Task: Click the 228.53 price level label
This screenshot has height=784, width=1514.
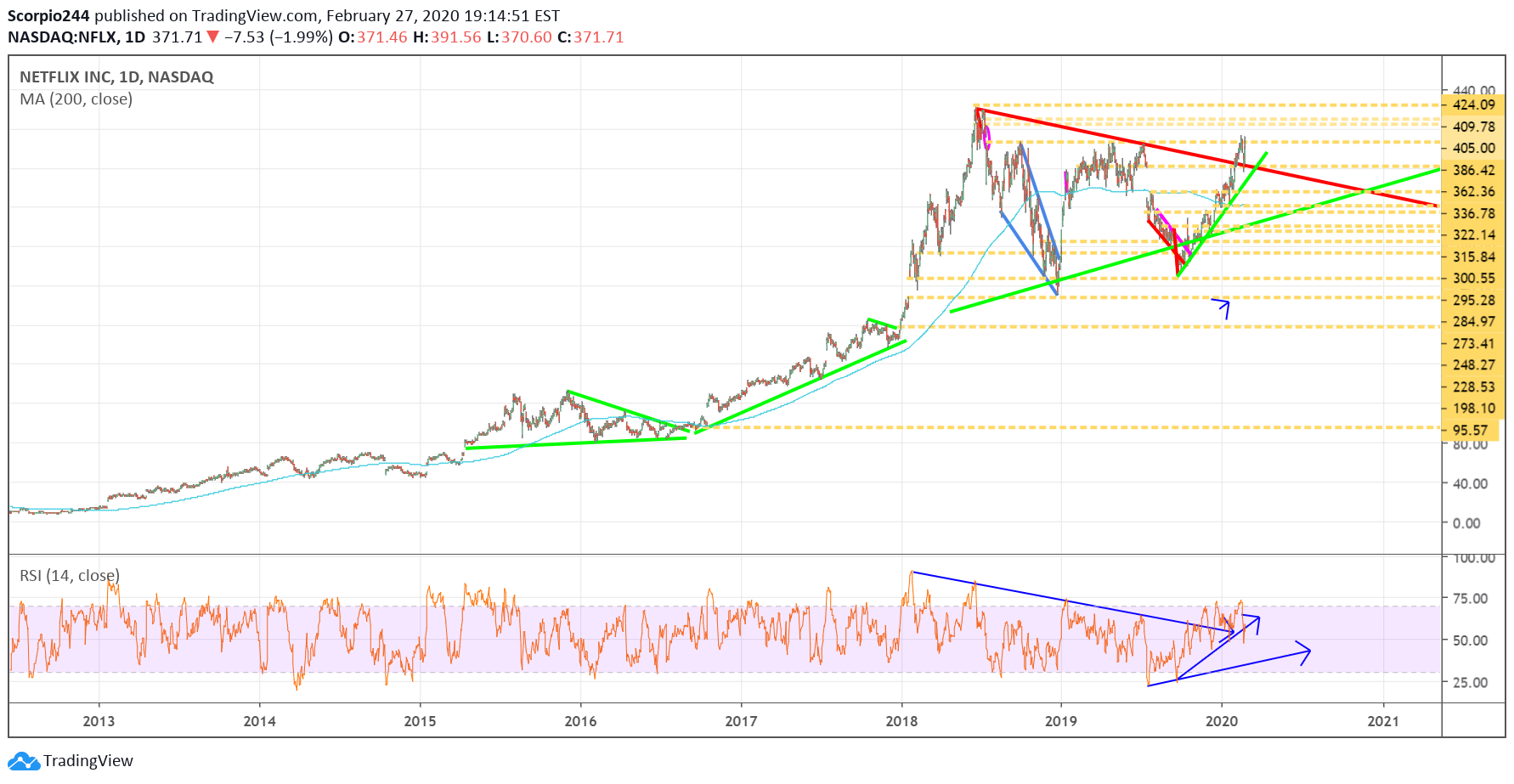Action: tap(1474, 387)
